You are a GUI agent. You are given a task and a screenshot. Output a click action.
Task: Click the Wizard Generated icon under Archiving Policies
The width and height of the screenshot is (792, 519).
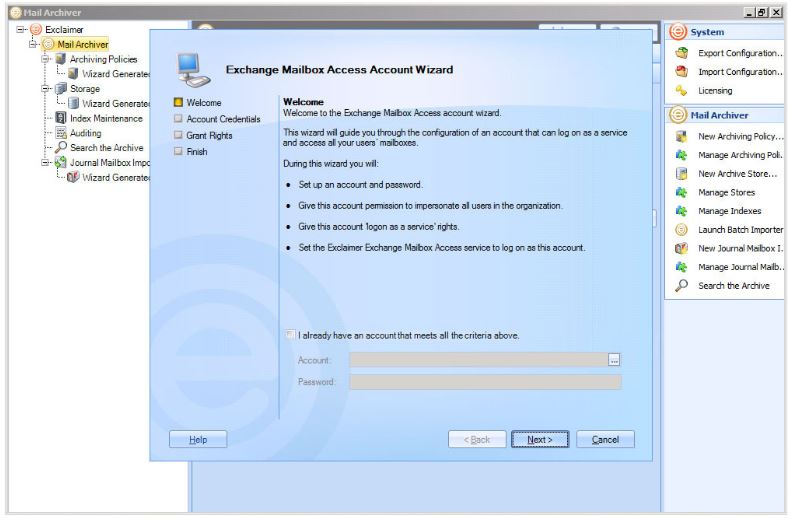[74, 74]
